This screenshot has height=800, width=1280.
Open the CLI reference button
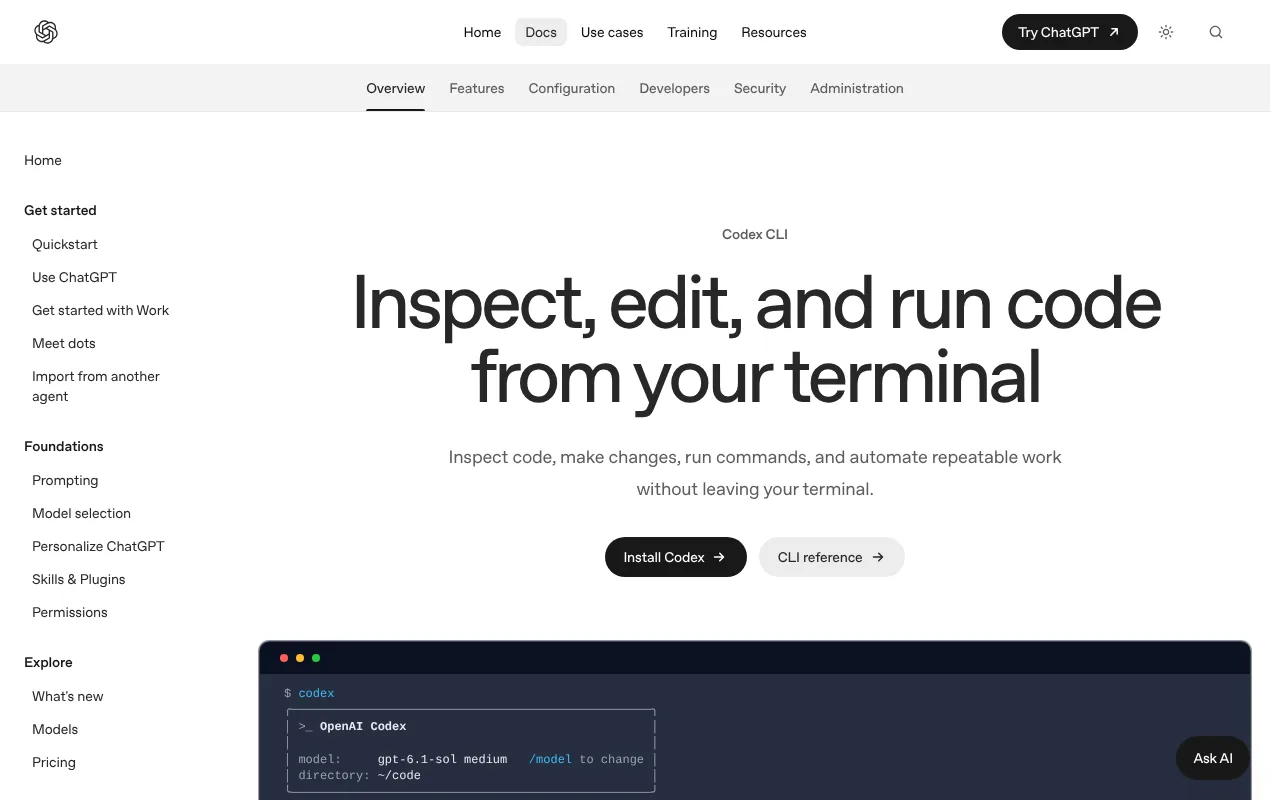click(x=832, y=557)
